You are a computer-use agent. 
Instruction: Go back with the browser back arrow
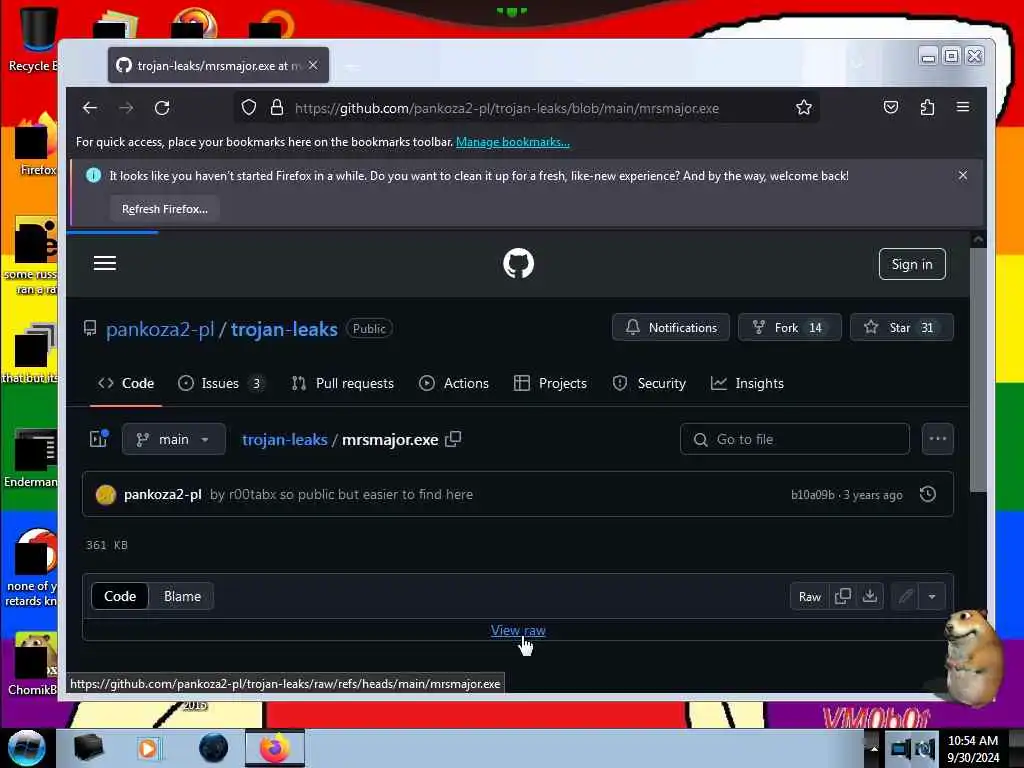click(x=90, y=108)
